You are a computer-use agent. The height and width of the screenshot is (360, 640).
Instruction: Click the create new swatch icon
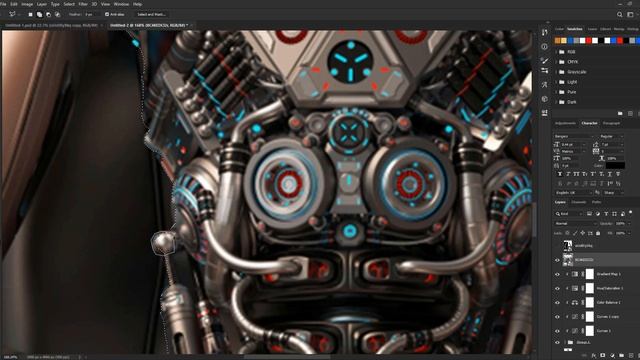coord(630,113)
